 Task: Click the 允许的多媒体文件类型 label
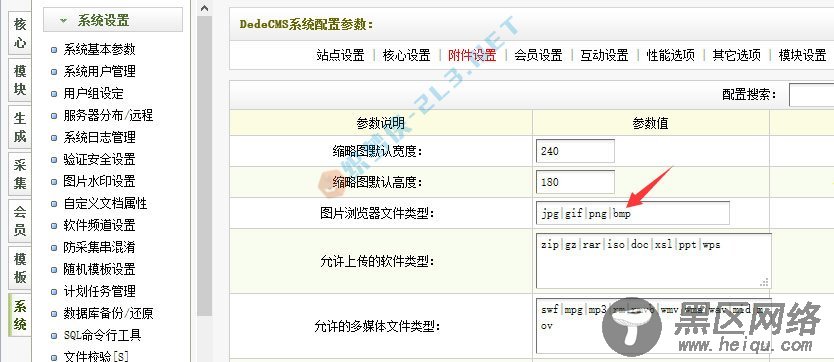pos(377,326)
